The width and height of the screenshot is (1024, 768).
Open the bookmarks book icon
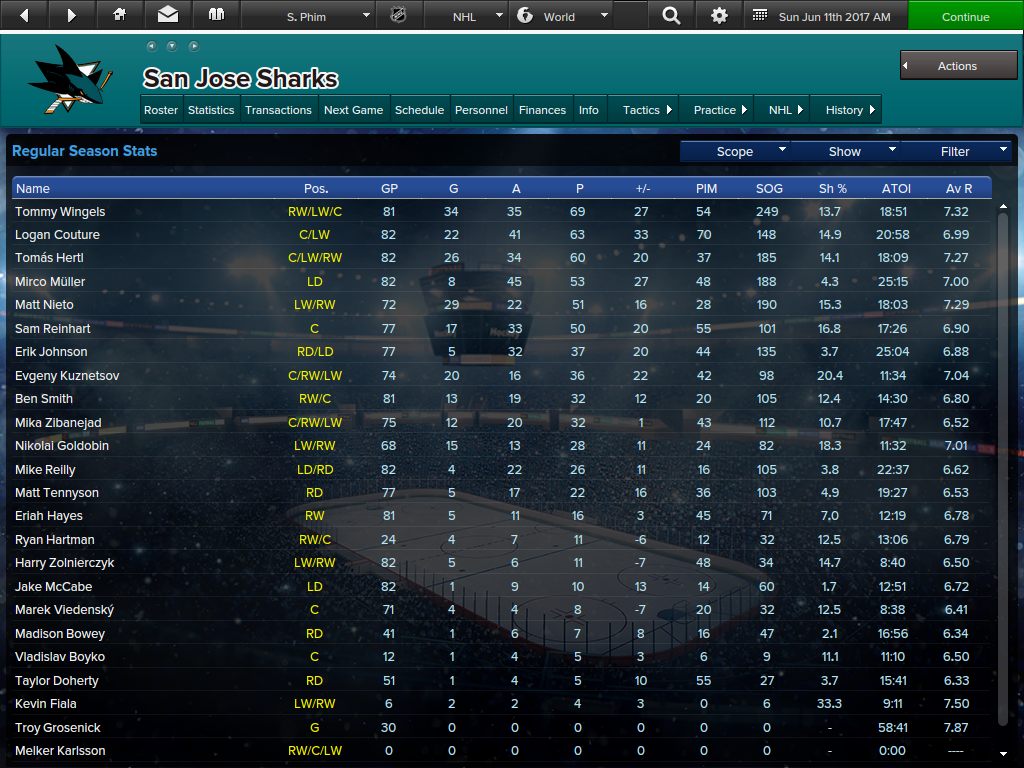[x=216, y=15]
